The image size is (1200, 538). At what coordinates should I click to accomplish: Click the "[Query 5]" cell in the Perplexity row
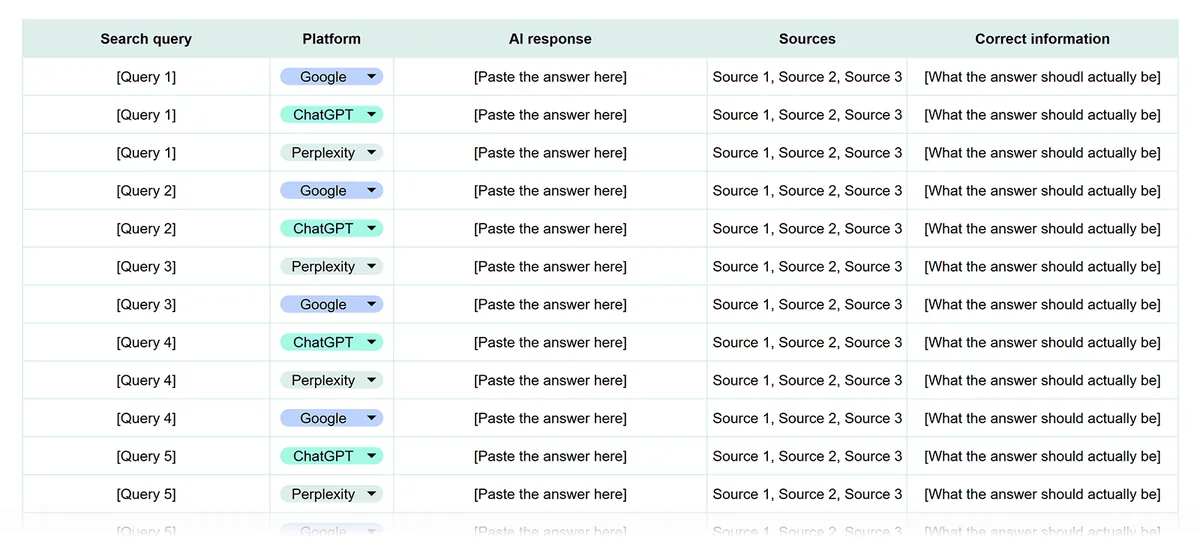tap(146, 495)
